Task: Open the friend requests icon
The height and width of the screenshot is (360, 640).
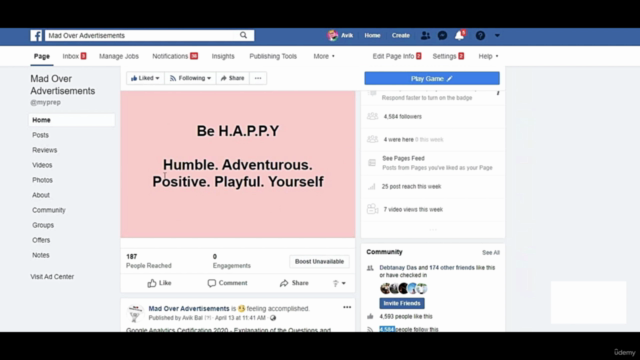Action: point(425,36)
